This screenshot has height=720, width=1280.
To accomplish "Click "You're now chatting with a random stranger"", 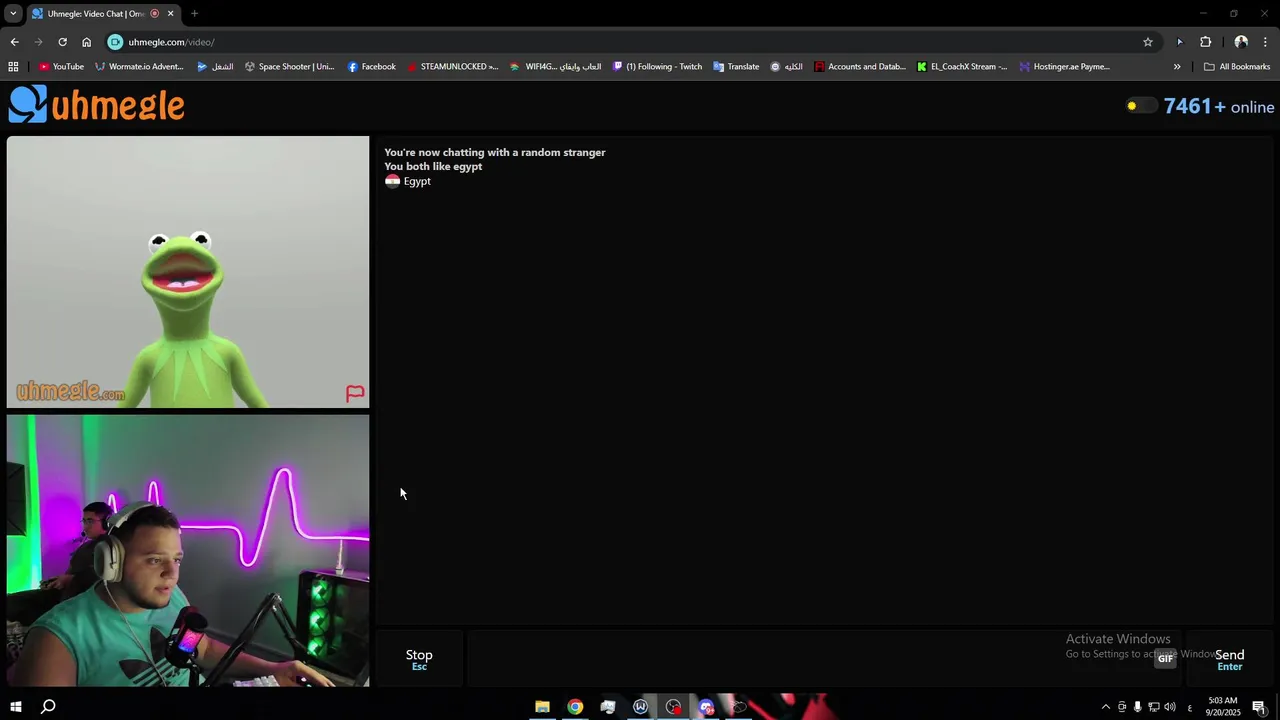I will tap(495, 152).
